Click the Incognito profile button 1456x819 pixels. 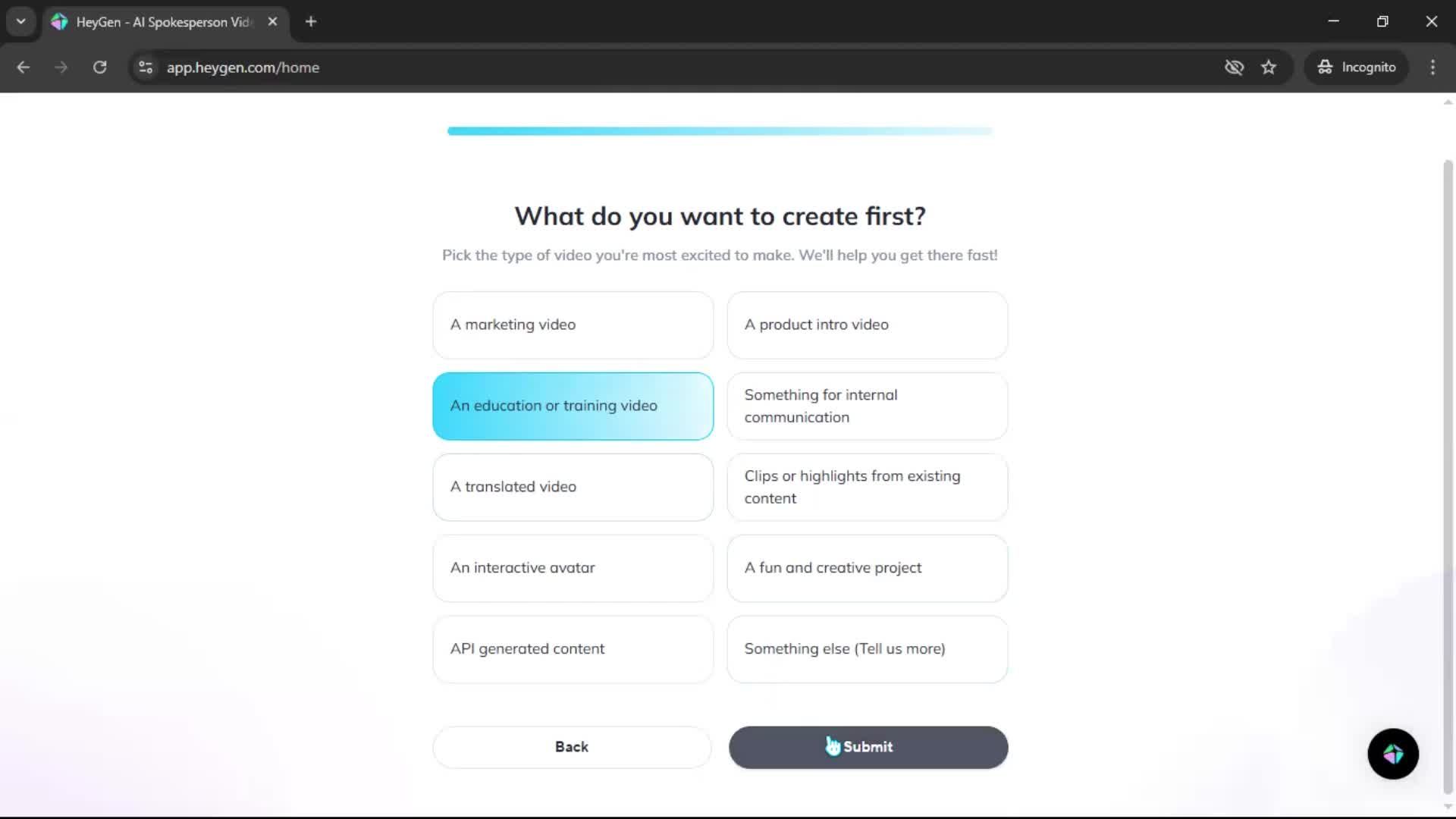[1357, 67]
